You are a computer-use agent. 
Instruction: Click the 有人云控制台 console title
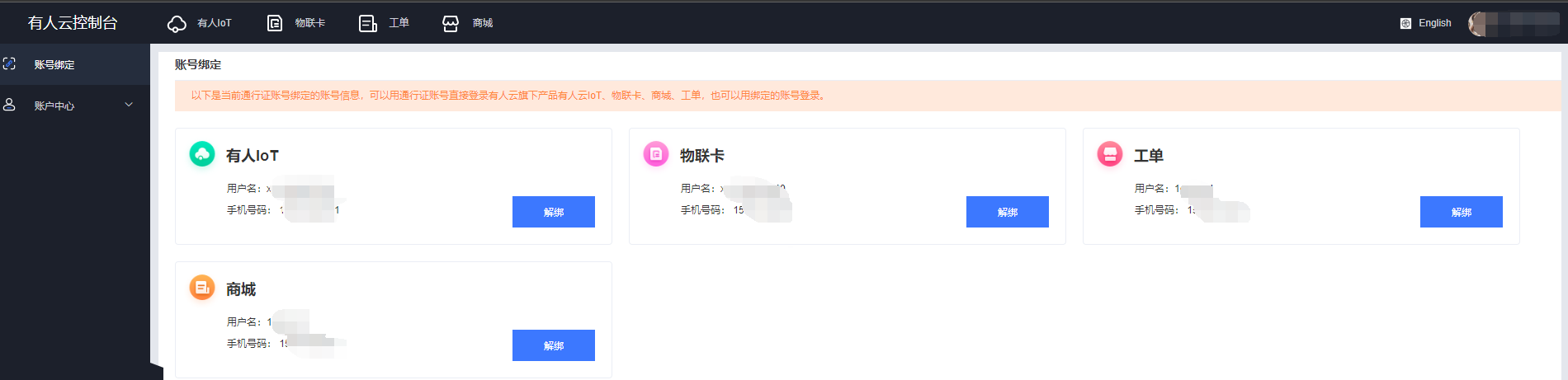73,23
